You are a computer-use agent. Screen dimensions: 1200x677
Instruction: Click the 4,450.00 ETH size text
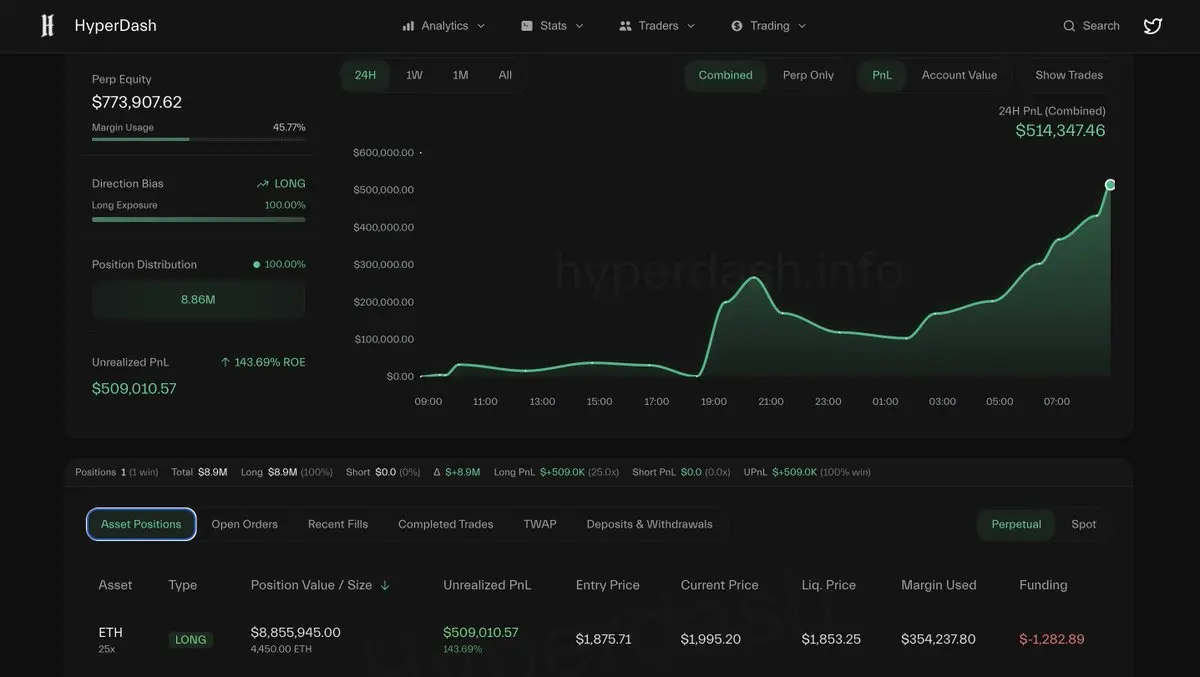pyautogui.click(x=281, y=649)
